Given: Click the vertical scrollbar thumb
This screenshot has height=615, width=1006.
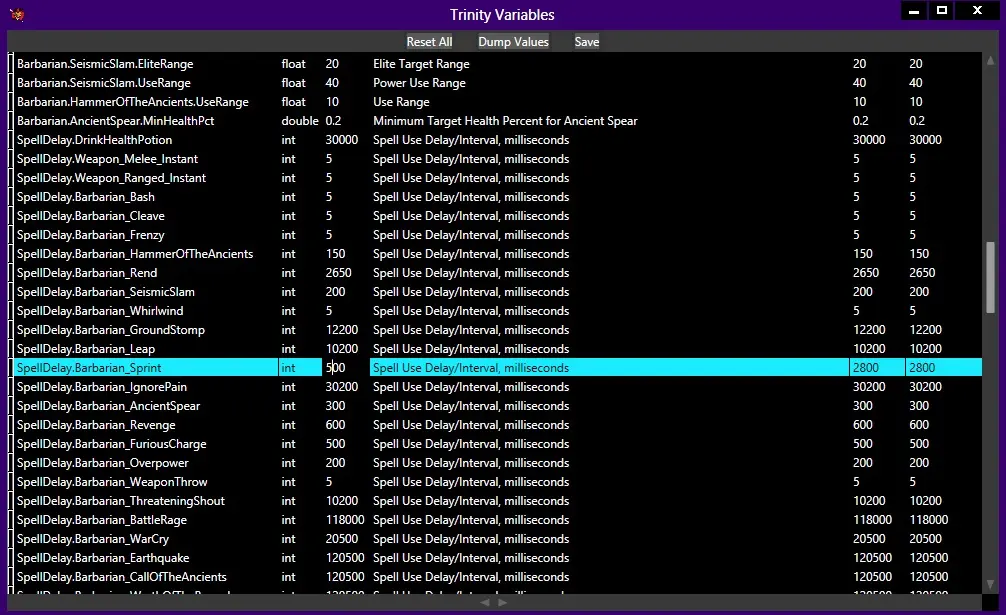Looking at the screenshot, I should (990, 277).
